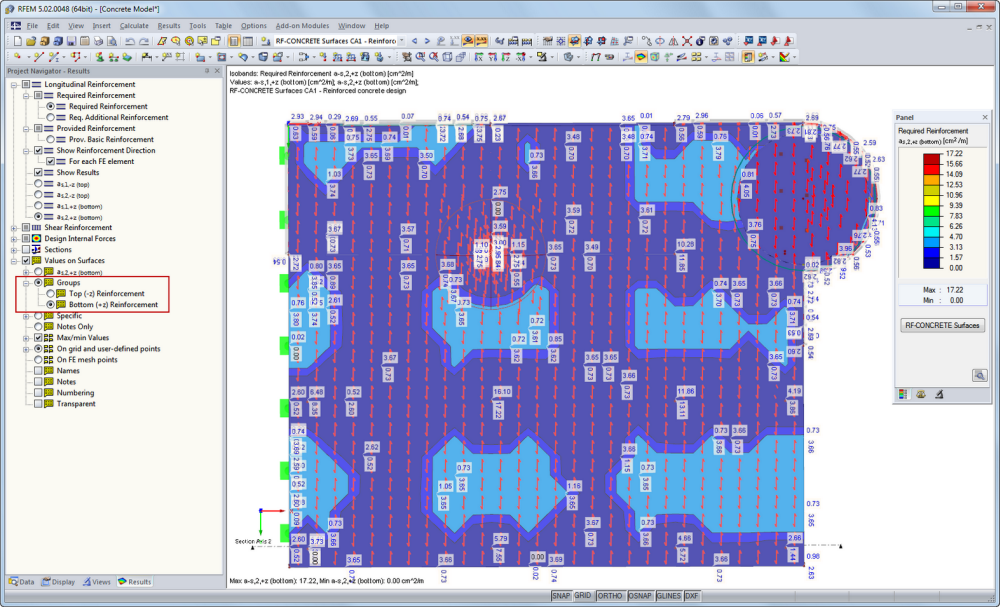Toggle the Table panel icon
This screenshot has height=607, width=1000.
click(x=247, y=41)
